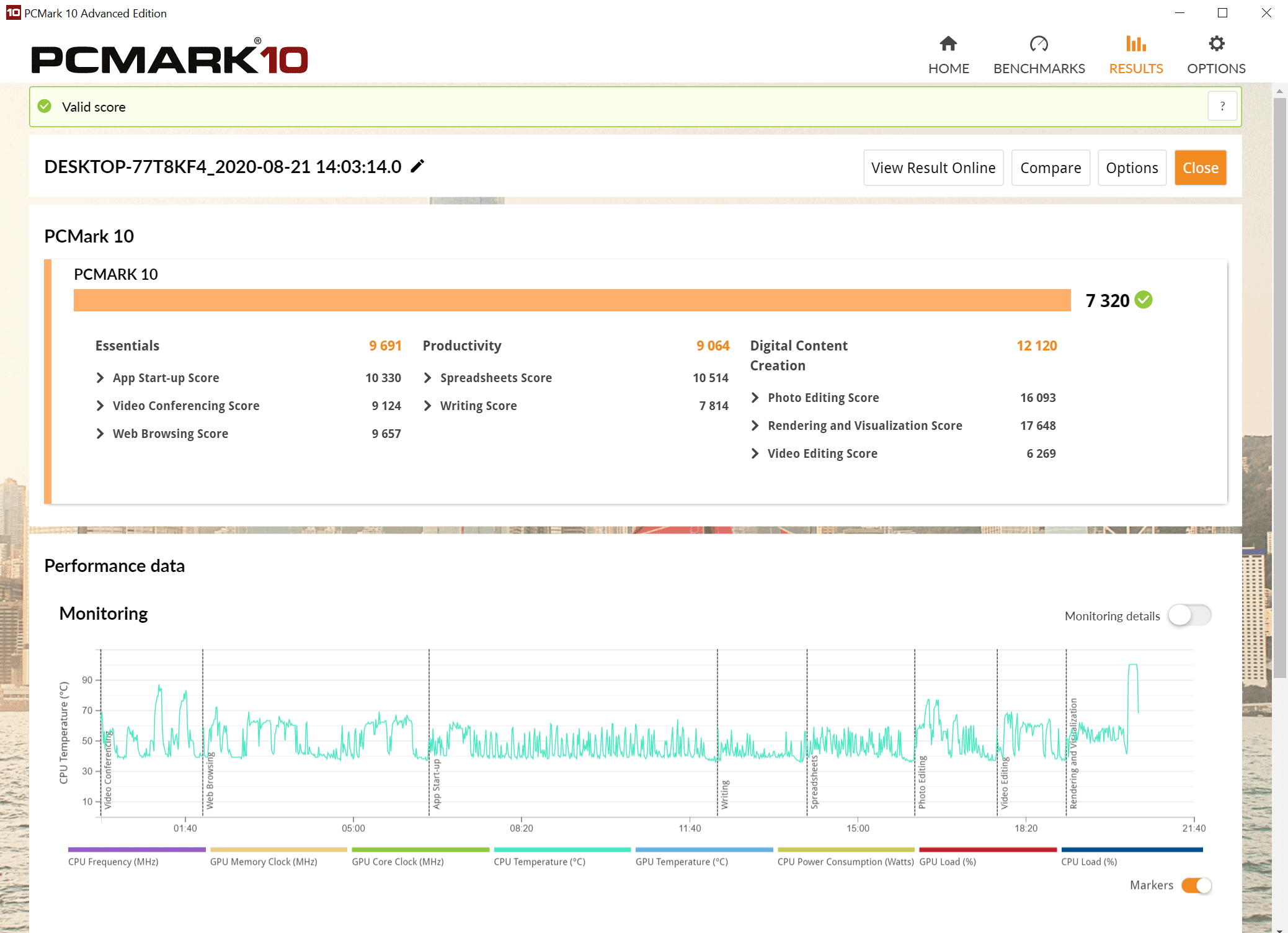
Task: Click the Productivity score 9 064
Action: (713, 346)
